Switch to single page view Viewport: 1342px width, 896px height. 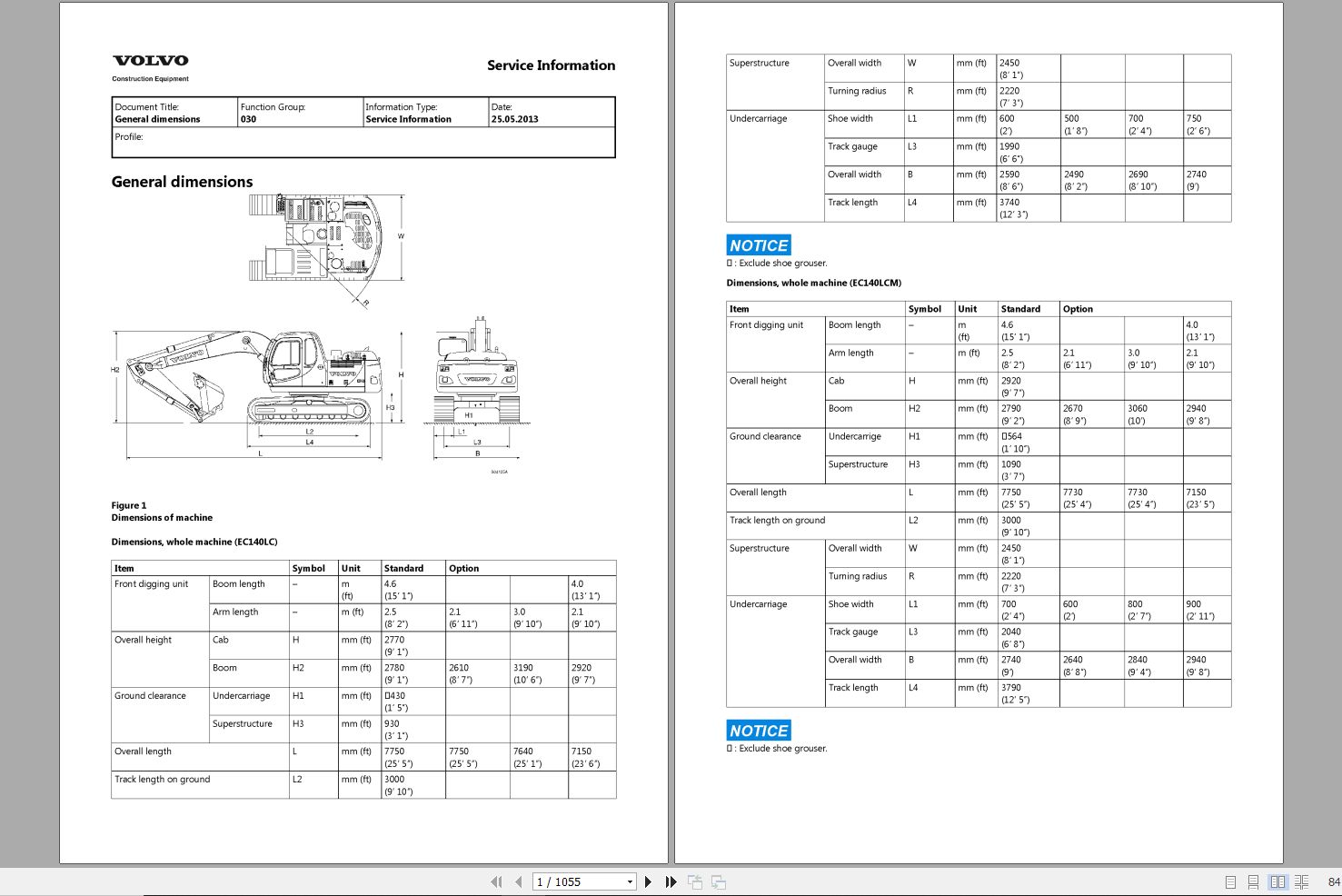(1230, 881)
